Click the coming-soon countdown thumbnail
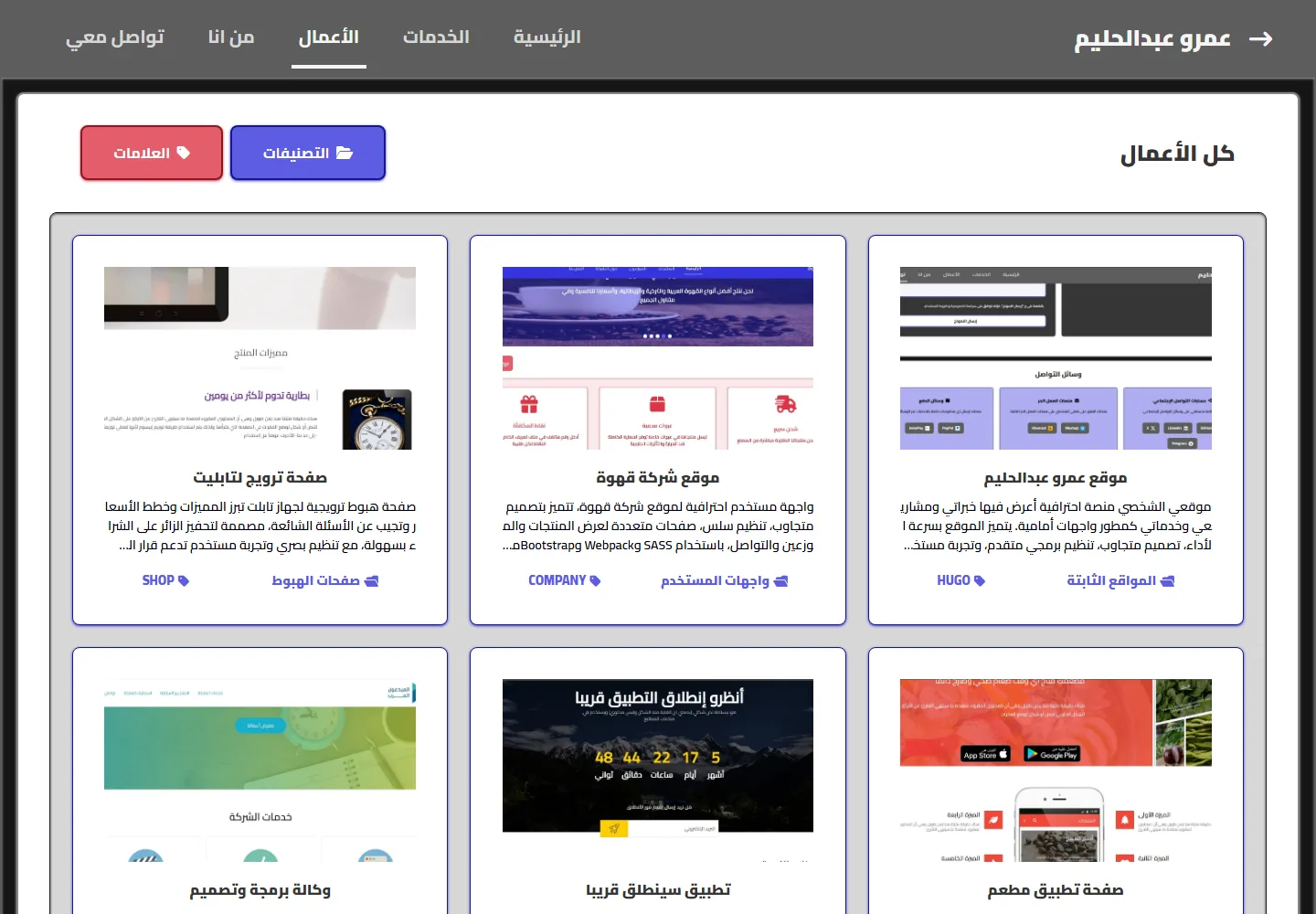This screenshot has height=914, width=1316. tap(658, 771)
